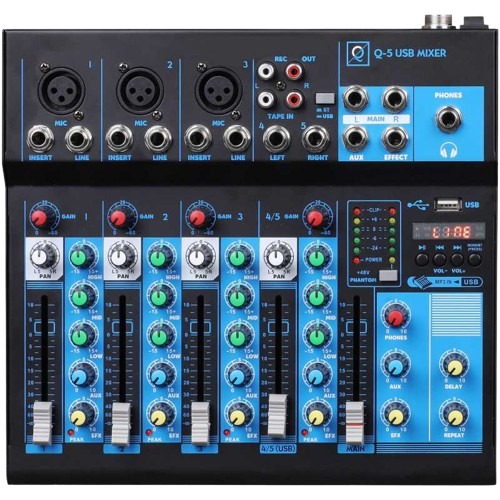Image resolution: width=500 pixels, height=500 pixels.
Task: Click the EFFECT output jack
Action: click(x=395, y=138)
